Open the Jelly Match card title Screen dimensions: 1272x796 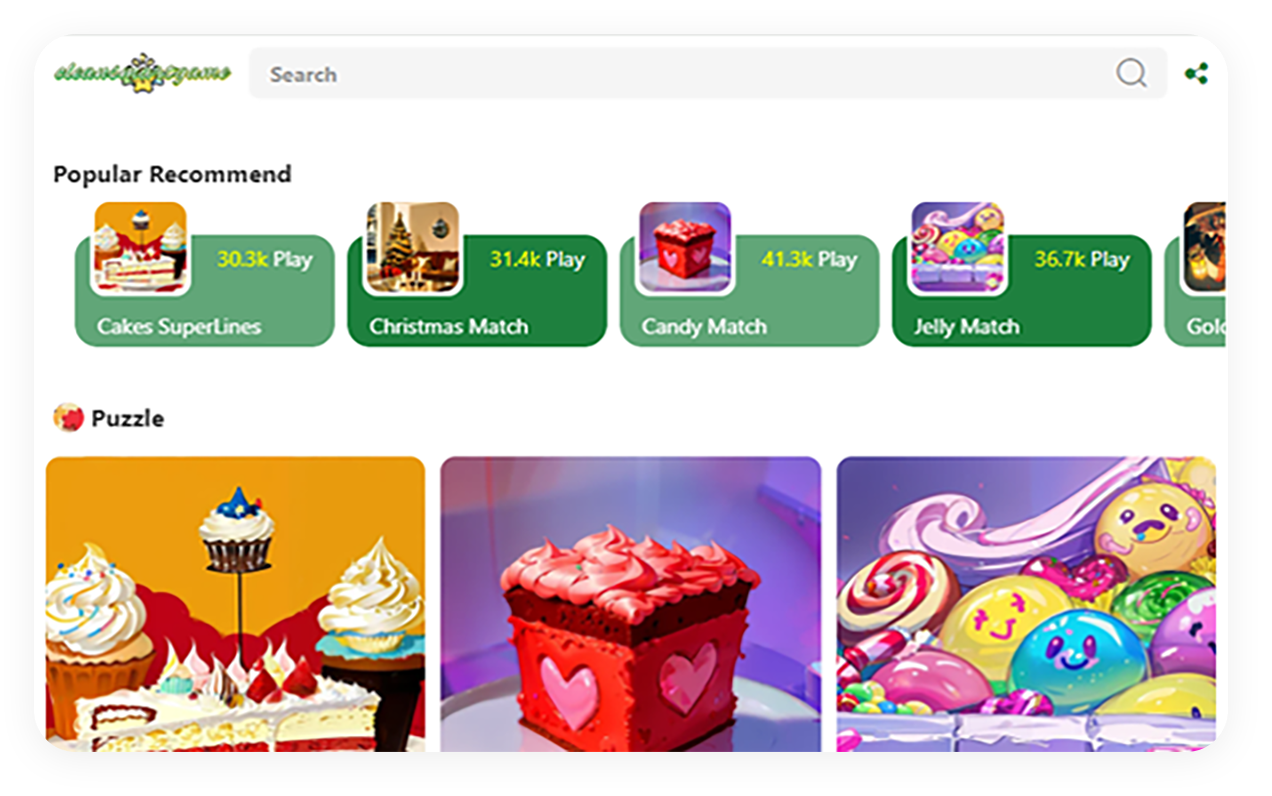pos(967,326)
